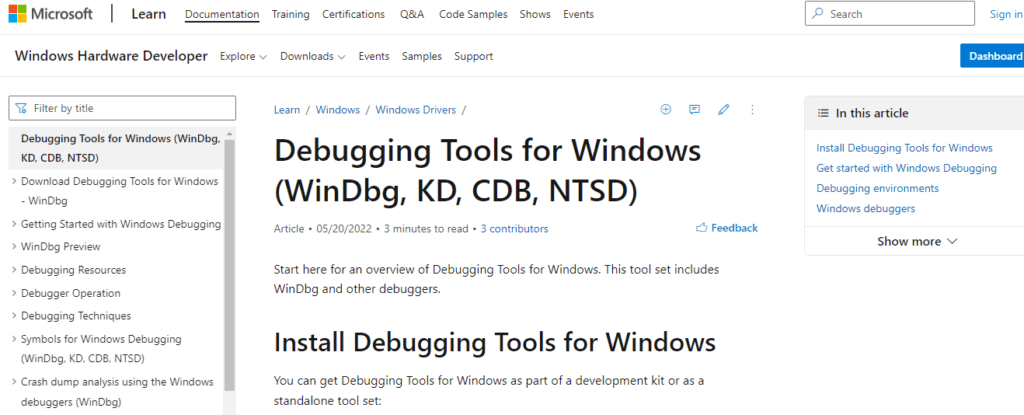
Task: Jump to Windows debuggers section
Action: pyautogui.click(x=865, y=208)
